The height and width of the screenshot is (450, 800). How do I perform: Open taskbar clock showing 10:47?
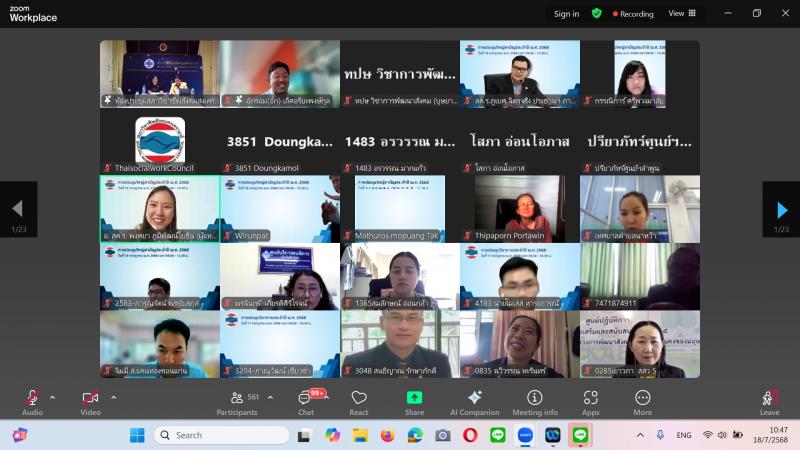point(770,435)
